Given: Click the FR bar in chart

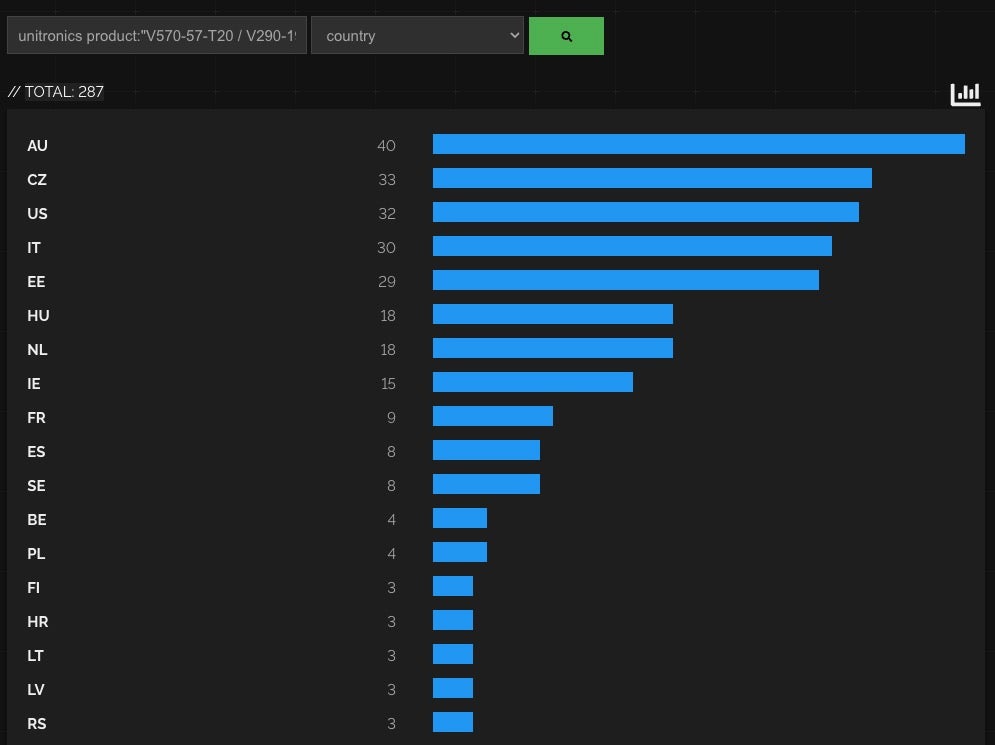Looking at the screenshot, I should (492, 417).
